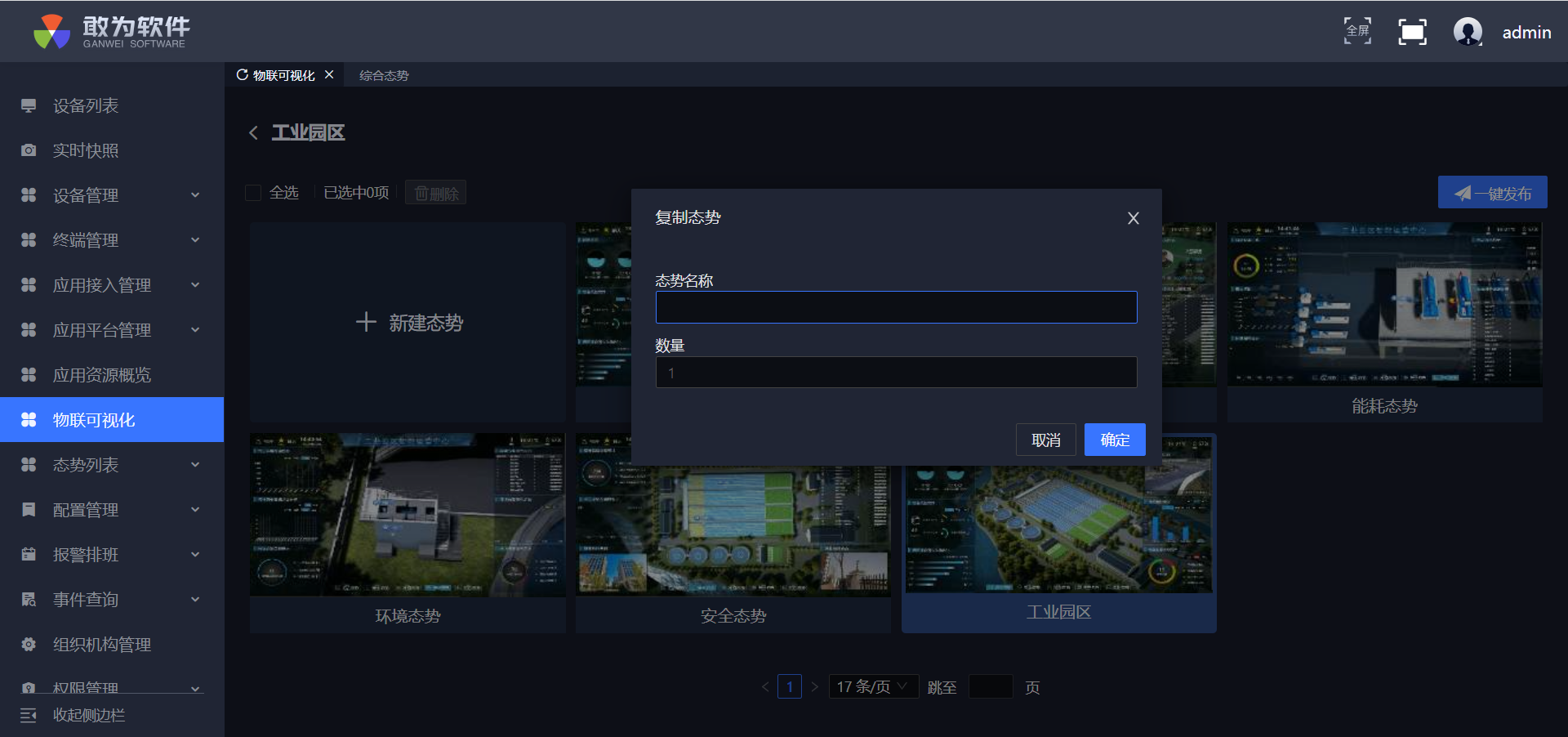Click the back arrow beside 工业园区

pos(253,132)
